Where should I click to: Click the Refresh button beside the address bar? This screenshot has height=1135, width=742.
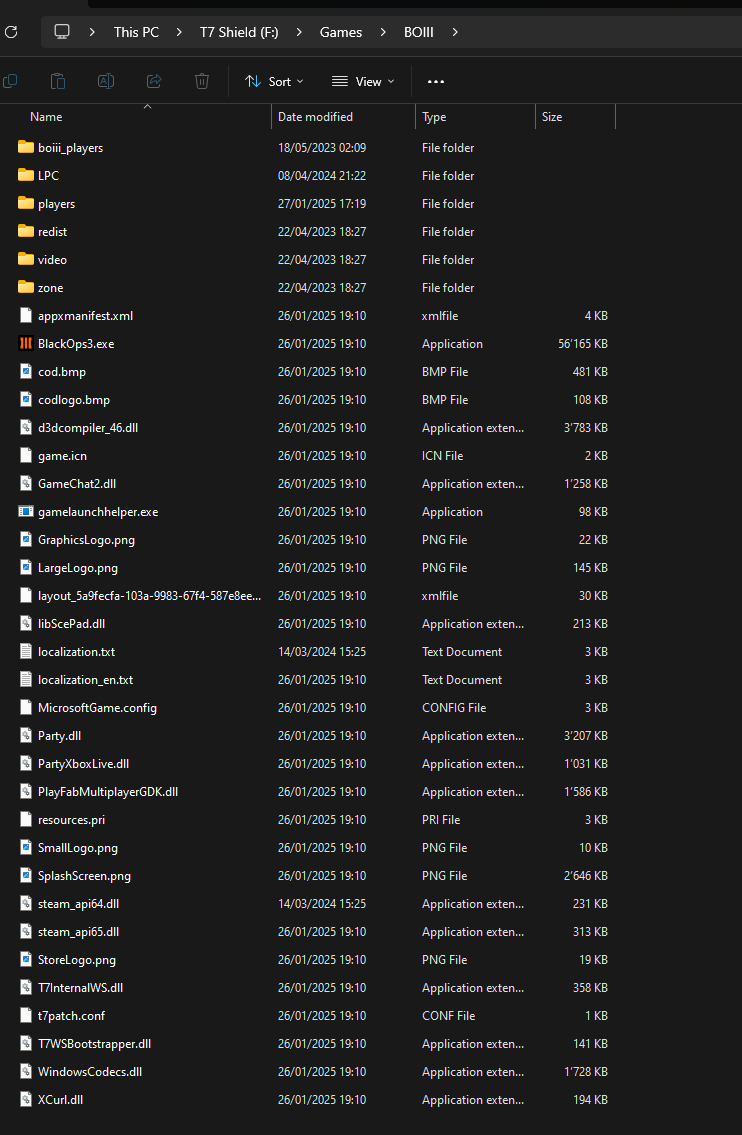click(x=11, y=32)
